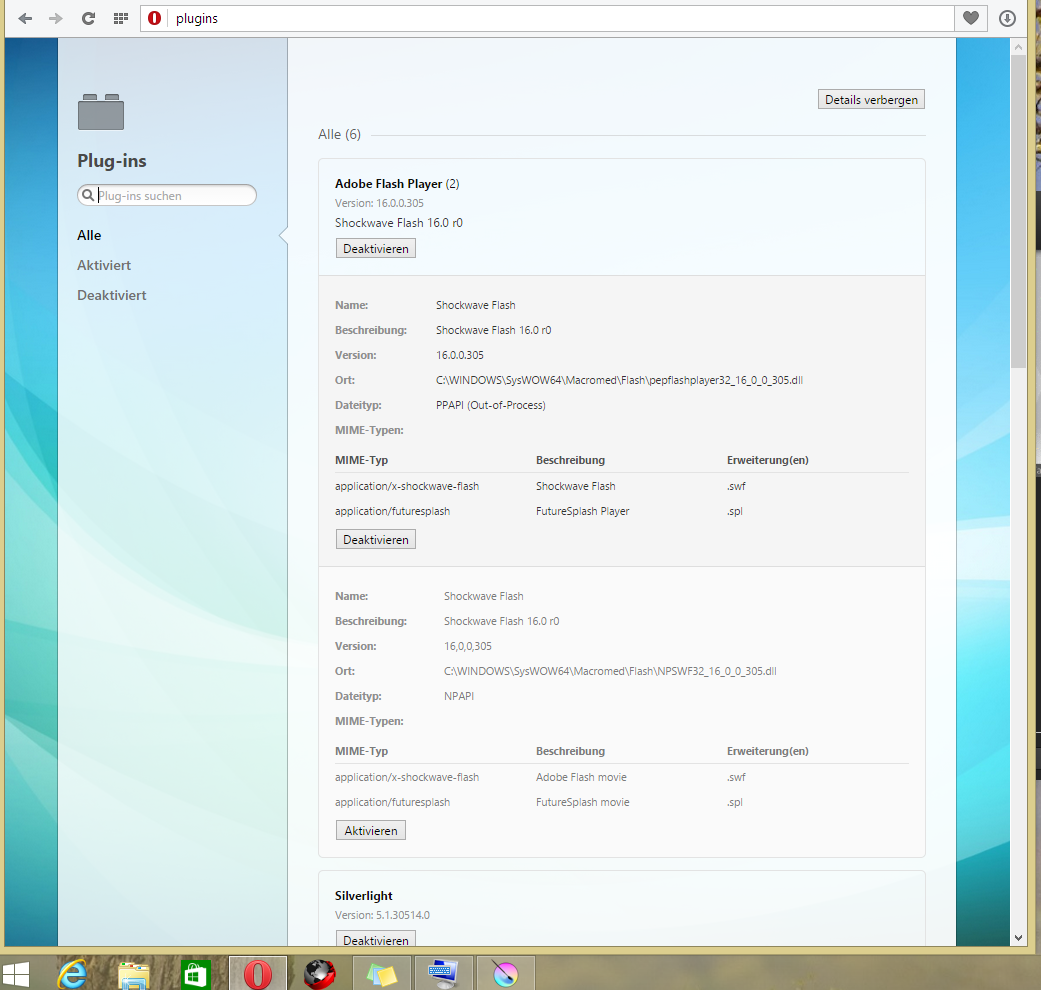The image size is (1041, 990).
Task: Click the NPAPI file type value
Action: (459, 696)
